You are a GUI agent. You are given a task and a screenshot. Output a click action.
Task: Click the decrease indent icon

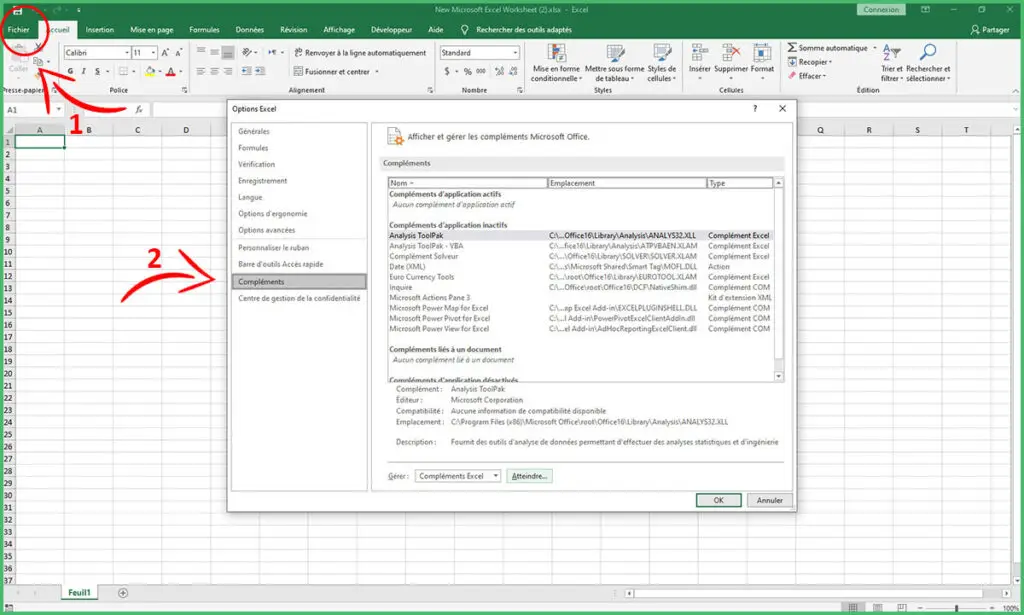tap(246, 71)
